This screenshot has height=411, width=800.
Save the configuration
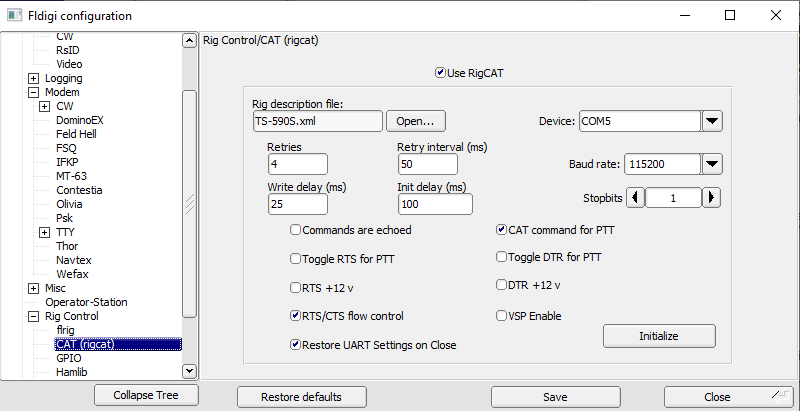555,397
